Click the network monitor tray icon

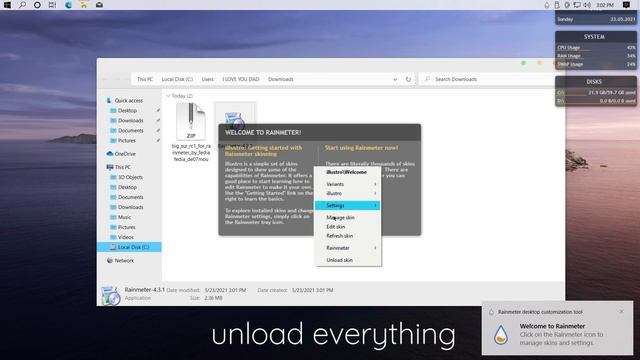point(577,5)
